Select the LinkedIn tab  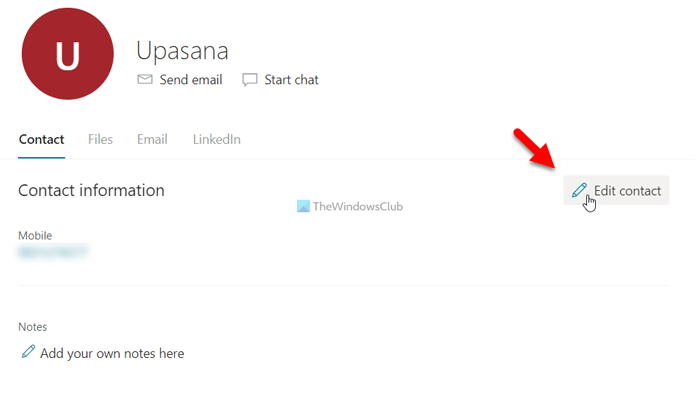click(216, 140)
